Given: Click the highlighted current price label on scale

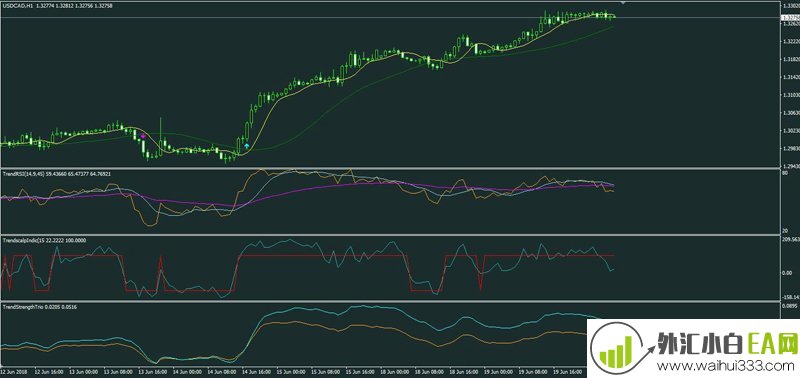Looking at the screenshot, I should tap(790, 17).
